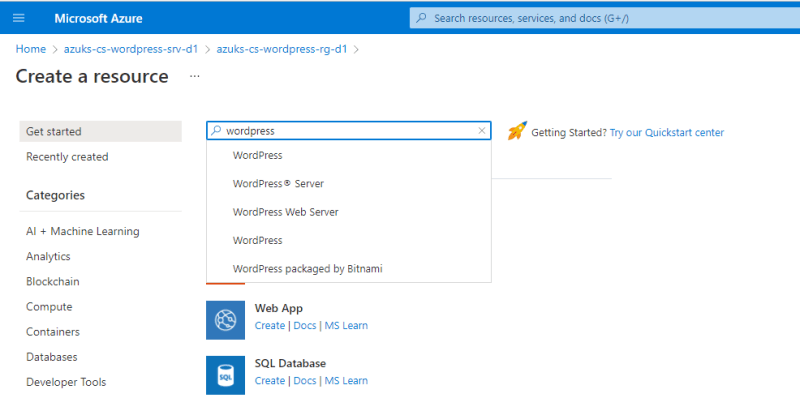Focus the global search resources box
This screenshot has width=800, height=398.
(x=605, y=18)
